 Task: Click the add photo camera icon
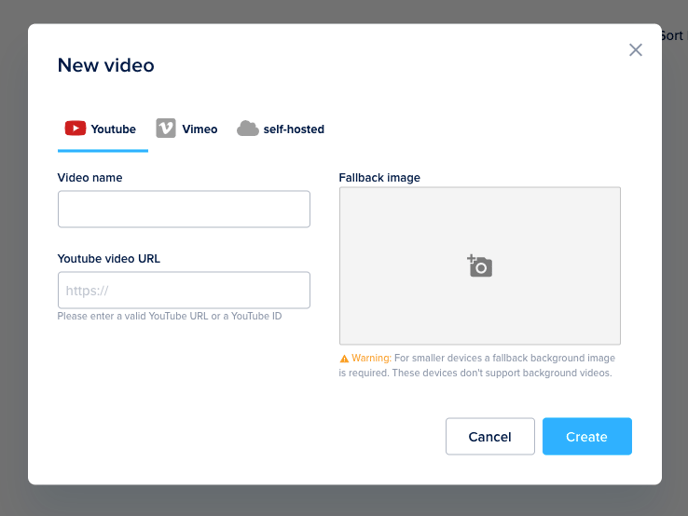(480, 266)
